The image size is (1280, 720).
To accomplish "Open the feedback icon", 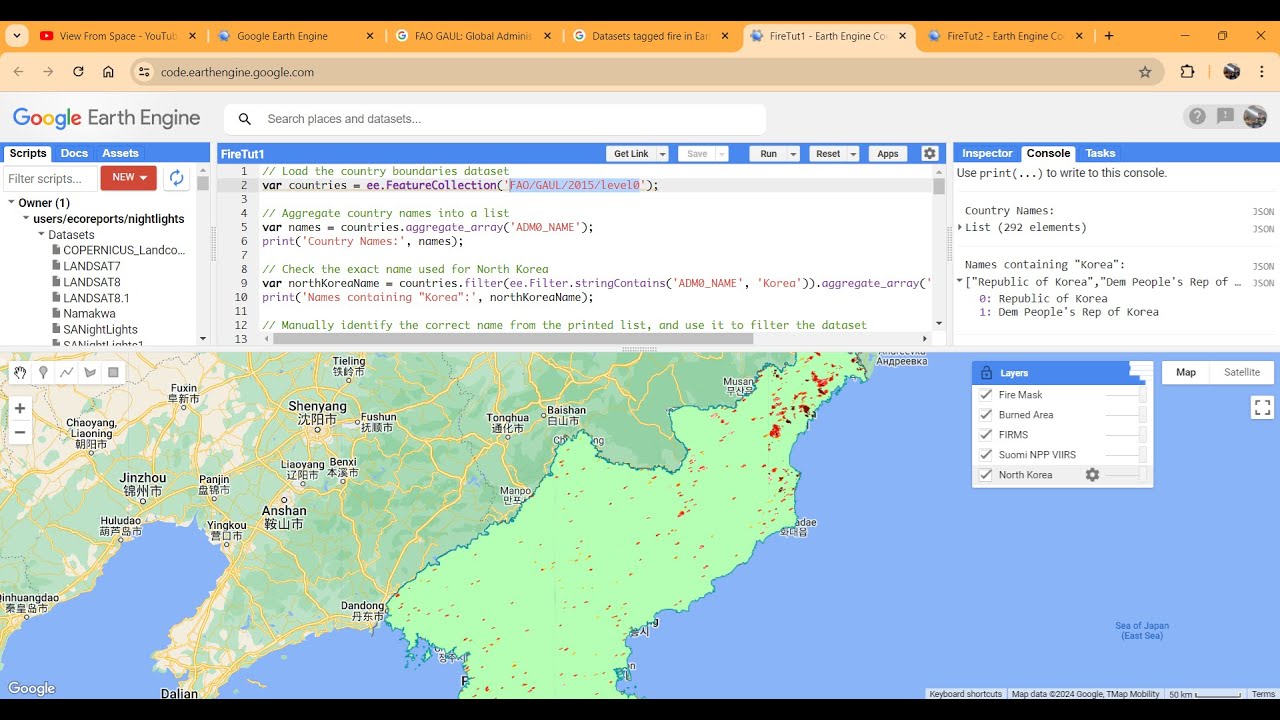I will [x=1225, y=117].
